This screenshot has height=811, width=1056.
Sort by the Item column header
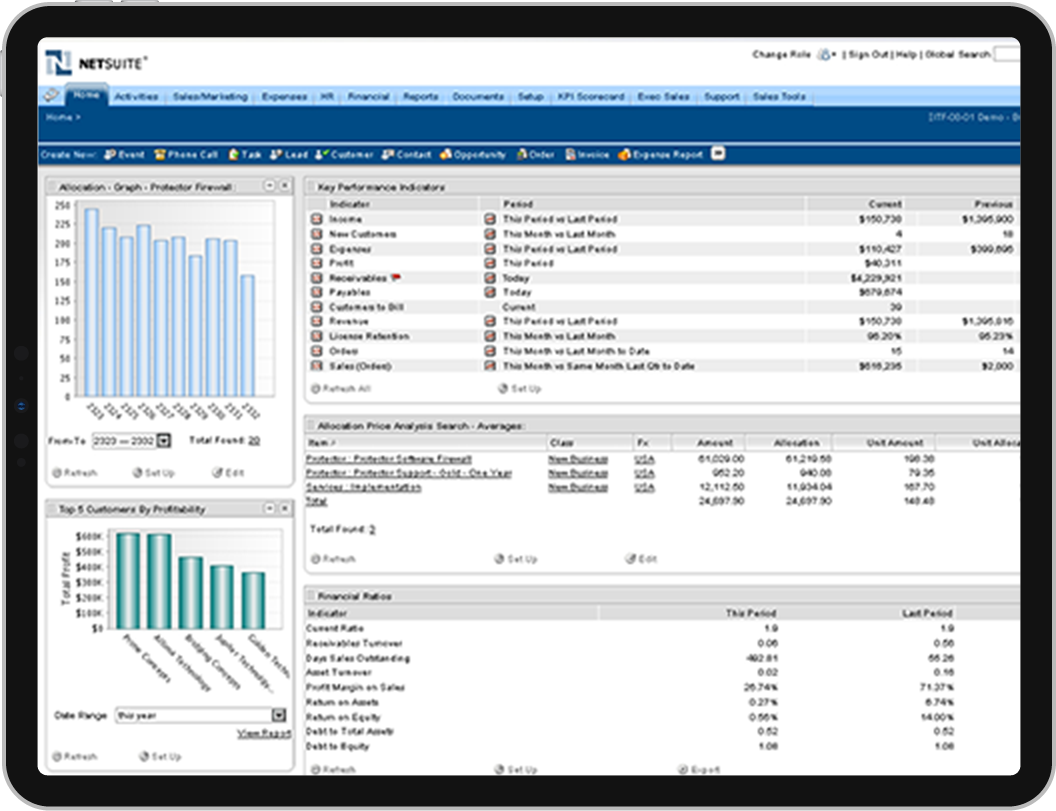pos(321,443)
